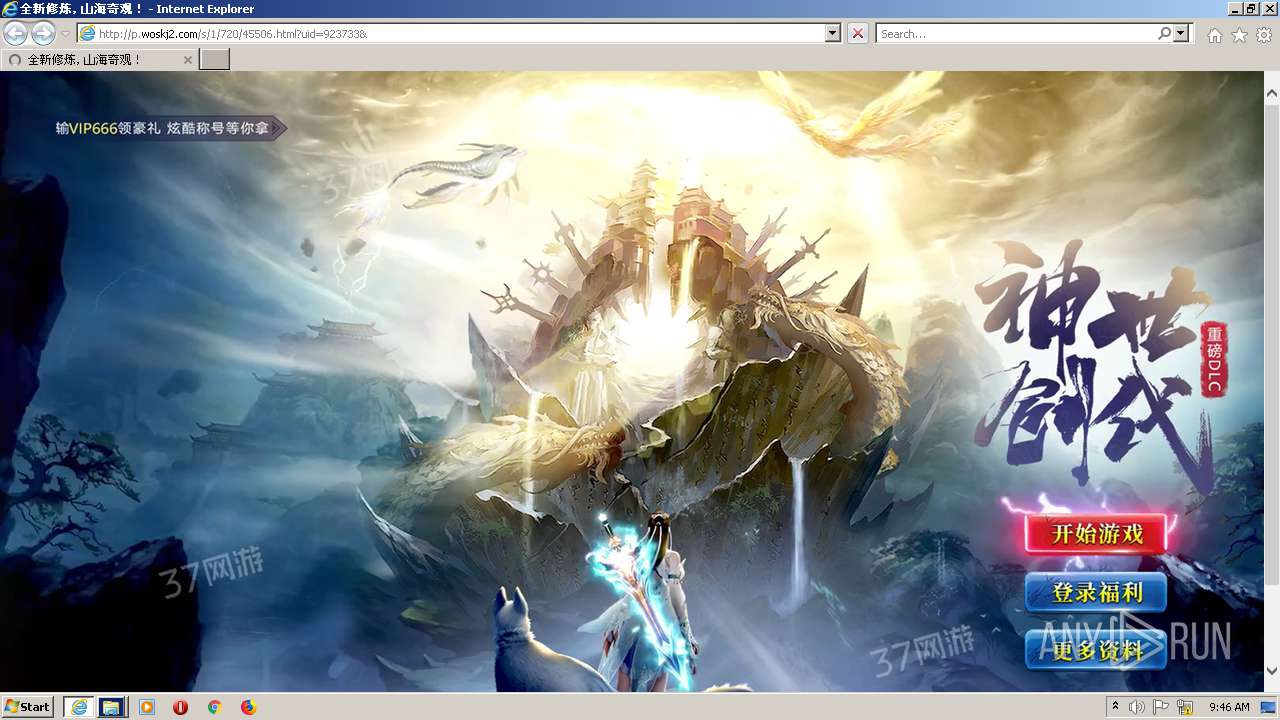This screenshot has height=720, width=1280.
Task: Open Firefox taskbar icon
Action: pos(248,707)
